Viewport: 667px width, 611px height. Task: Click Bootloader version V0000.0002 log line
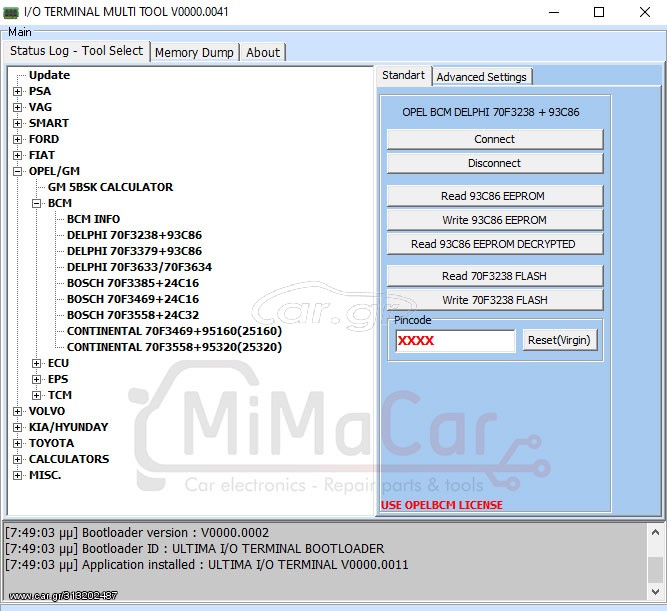point(137,533)
